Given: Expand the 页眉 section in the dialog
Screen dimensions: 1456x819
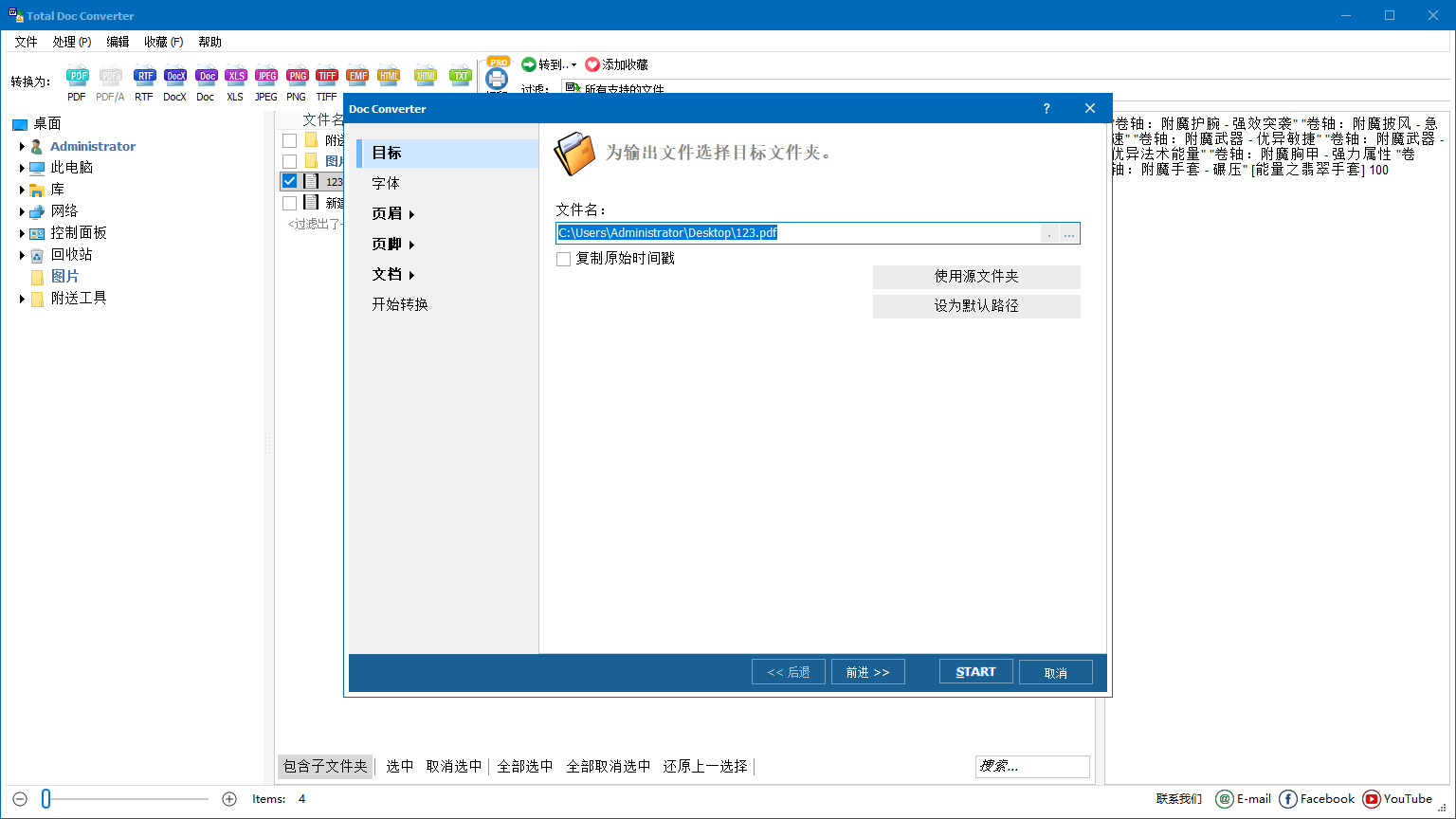Looking at the screenshot, I should [392, 213].
